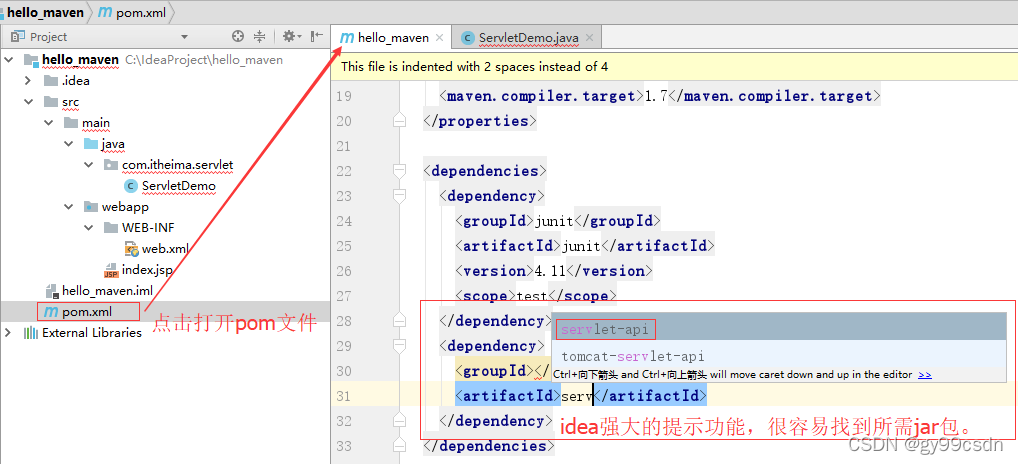Collapse the com.itheima.servlet package
Image resolution: width=1018 pixels, height=464 pixels.
[x=89, y=165]
